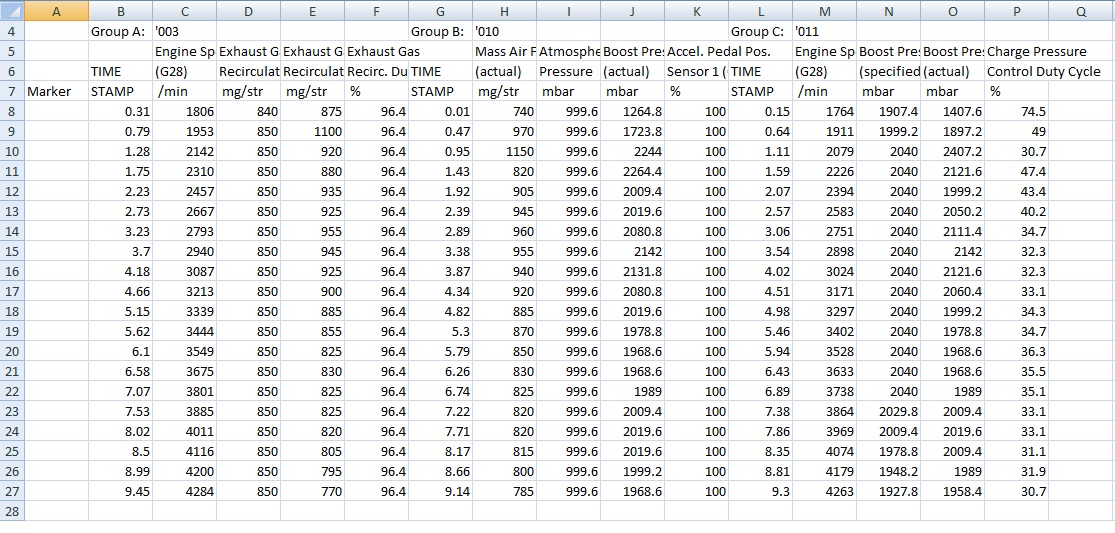
Task: Click cell with value 1948.2
Action: pyautogui.click(x=888, y=470)
